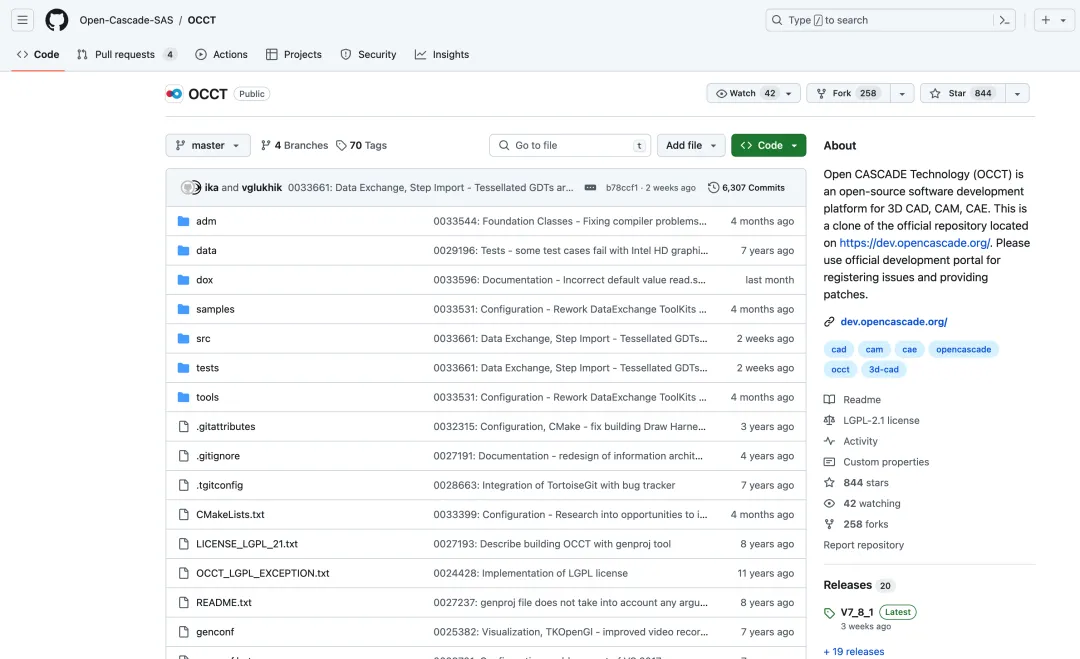
Task: Fork the repository
Action: pyautogui.click(x=849, y=93)
